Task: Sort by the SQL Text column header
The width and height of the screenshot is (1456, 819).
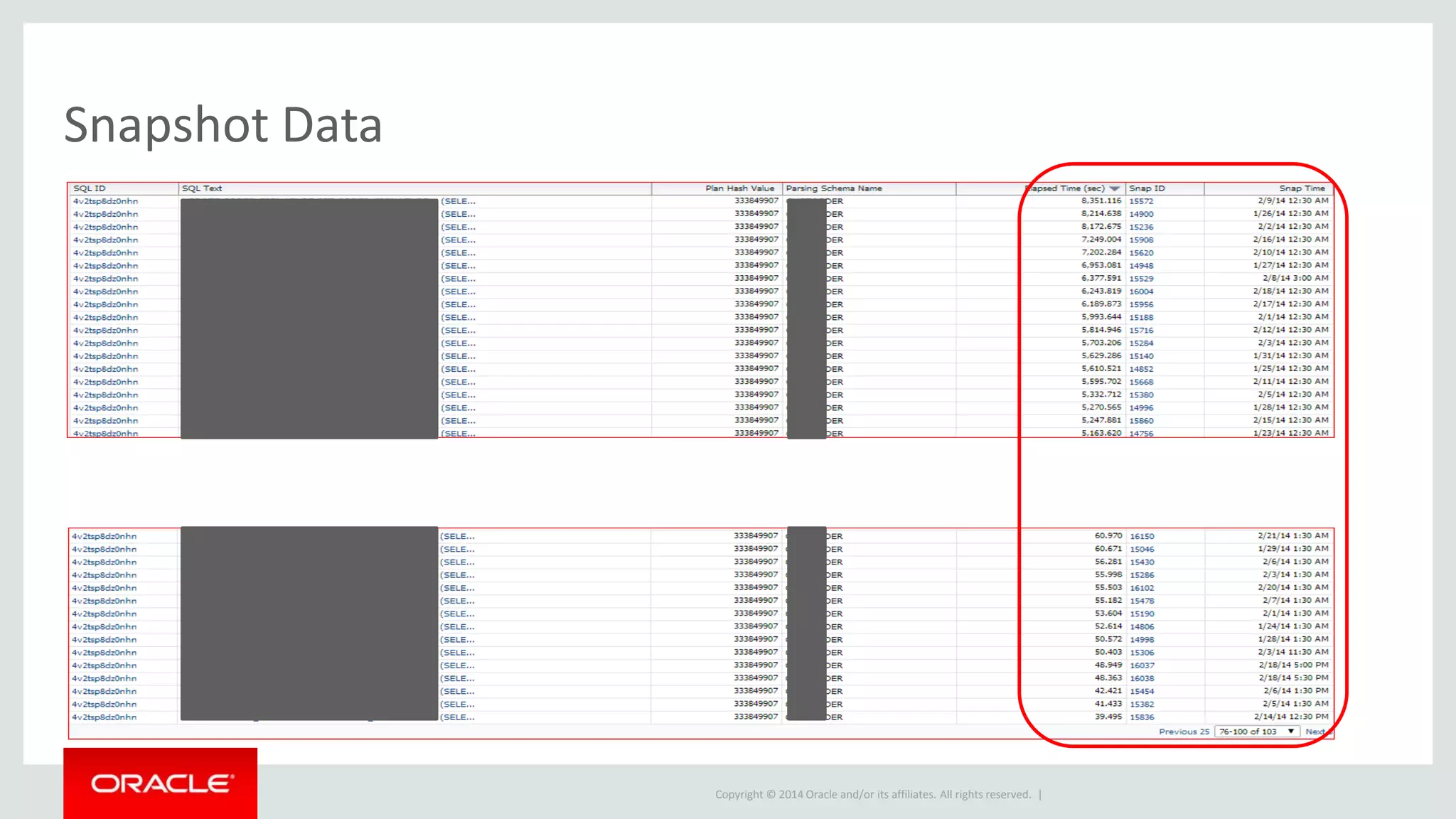Action: (202, 188)
